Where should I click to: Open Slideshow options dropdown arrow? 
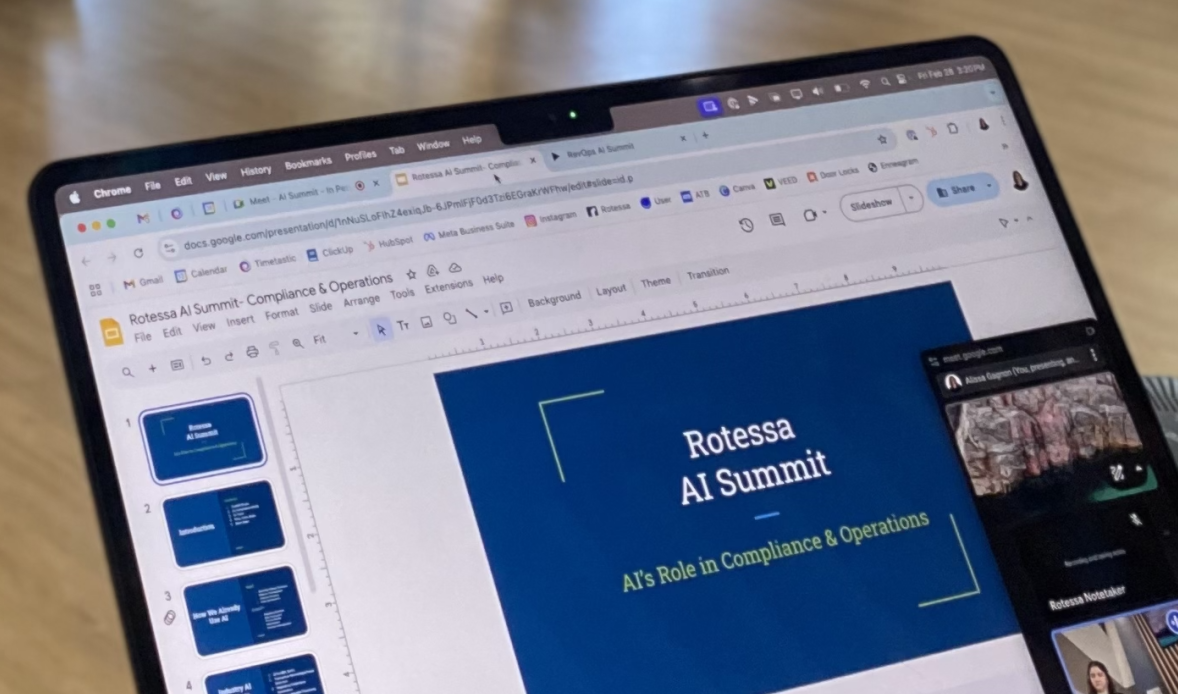[x=911, y=199]
